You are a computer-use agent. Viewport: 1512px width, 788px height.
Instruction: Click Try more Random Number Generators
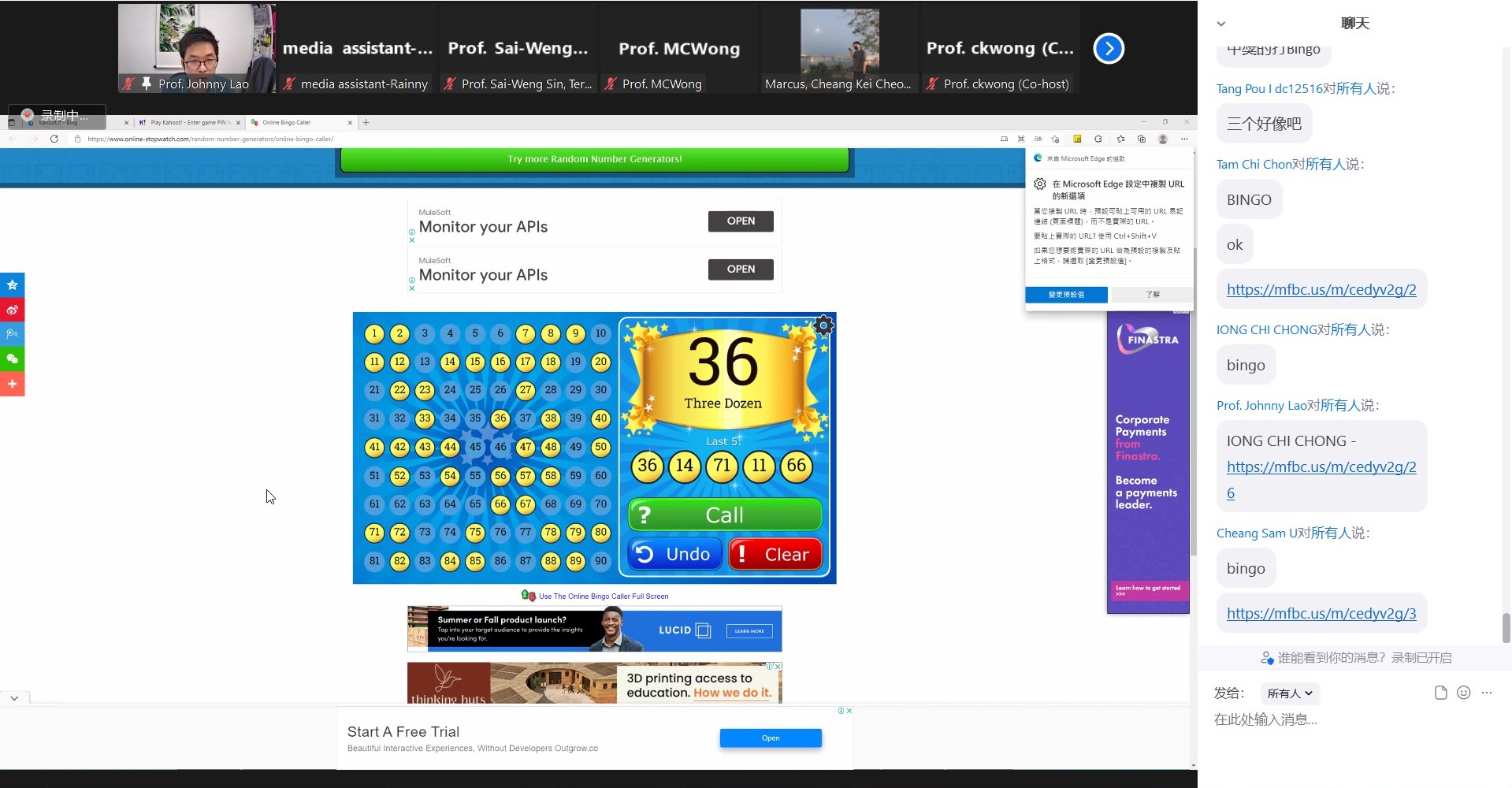pyautogui.click(x=595, y=158)
